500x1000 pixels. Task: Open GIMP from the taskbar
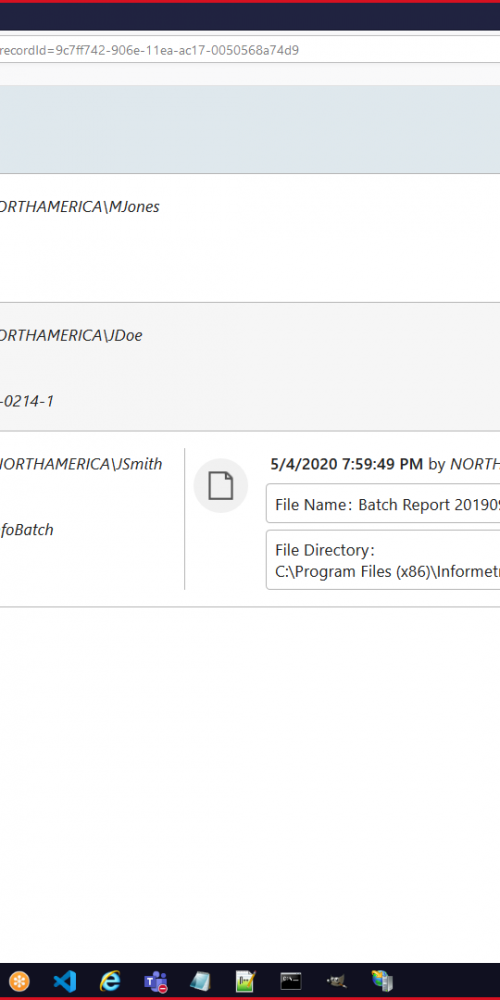coord(336,981)
